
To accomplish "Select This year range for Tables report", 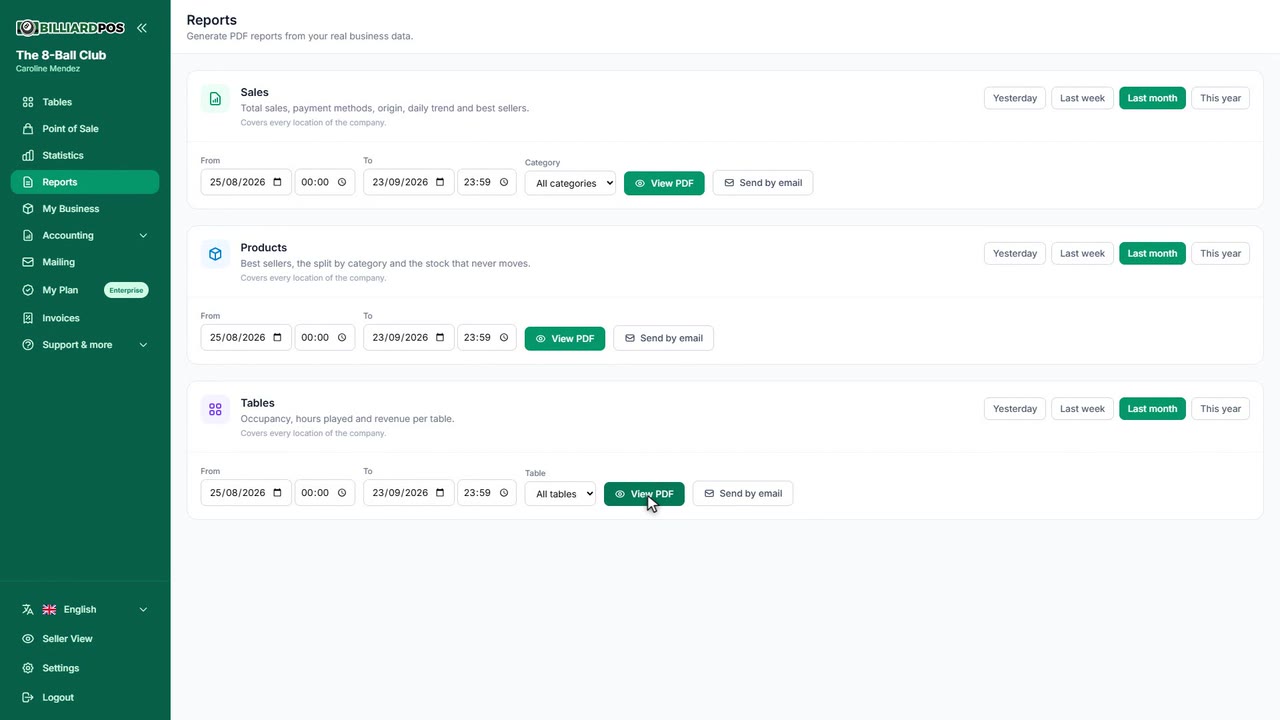I will 1220,408.
